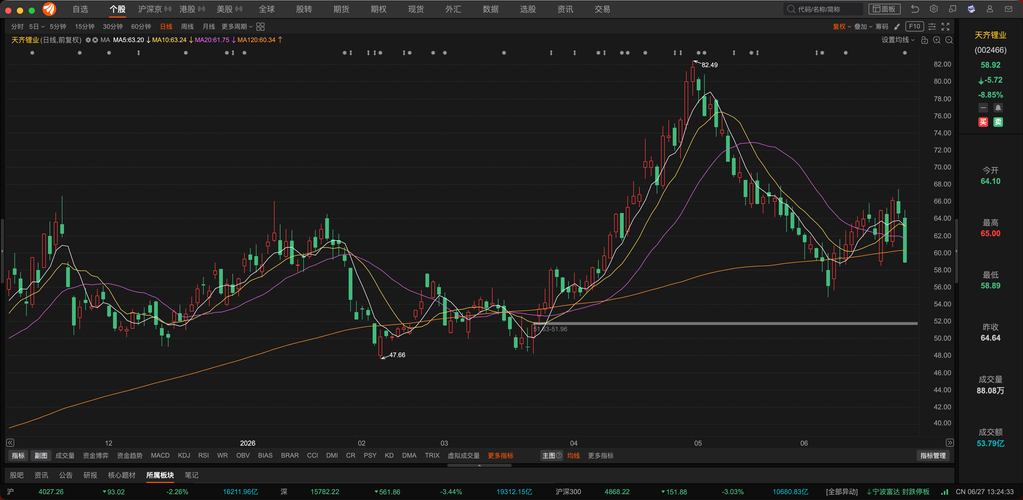
Task: Expand the 设置均线 dropdown
Action: point(898,40)
